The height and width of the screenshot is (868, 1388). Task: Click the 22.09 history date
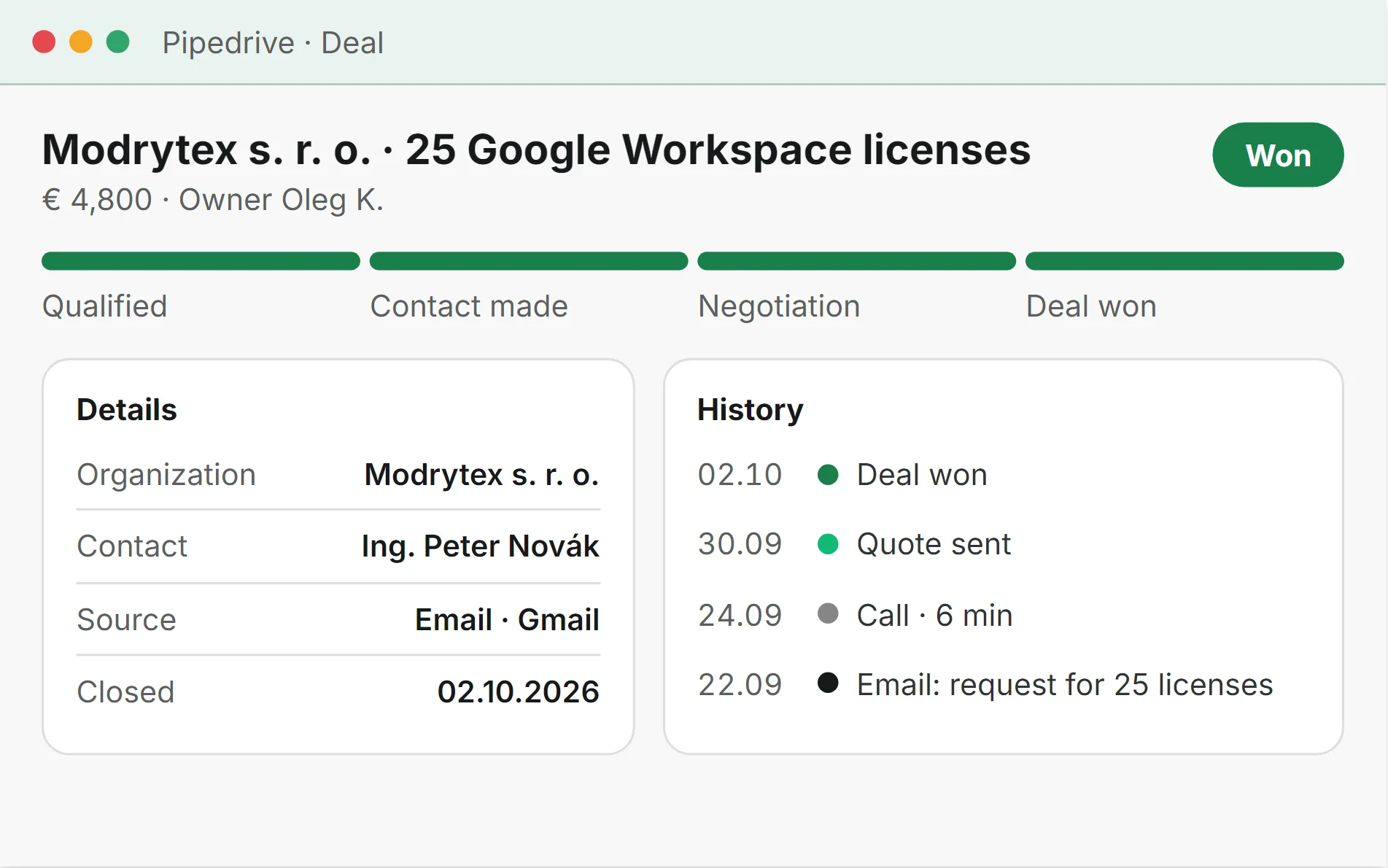(740, 685)
